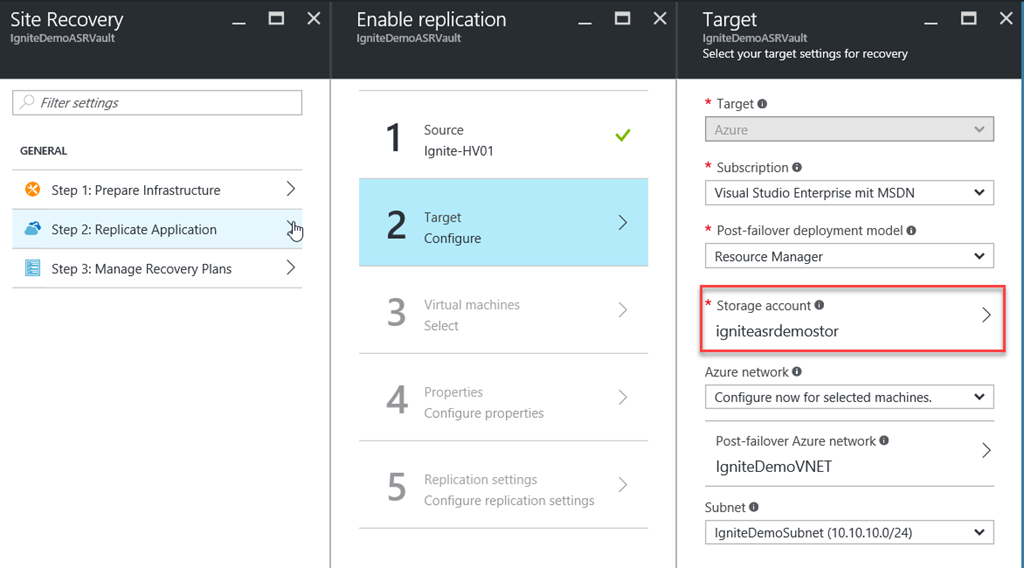Open Post-failover deployment model dropdown

[x=849, y=256]
